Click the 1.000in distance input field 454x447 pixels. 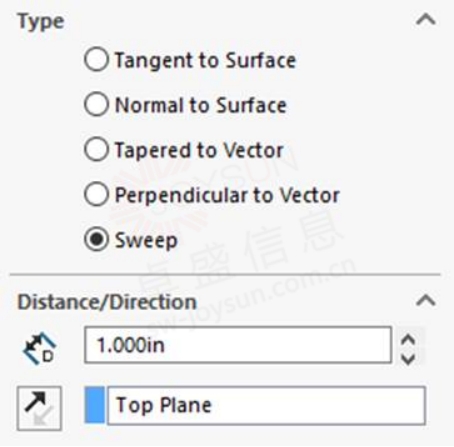[x=238, y=345]
